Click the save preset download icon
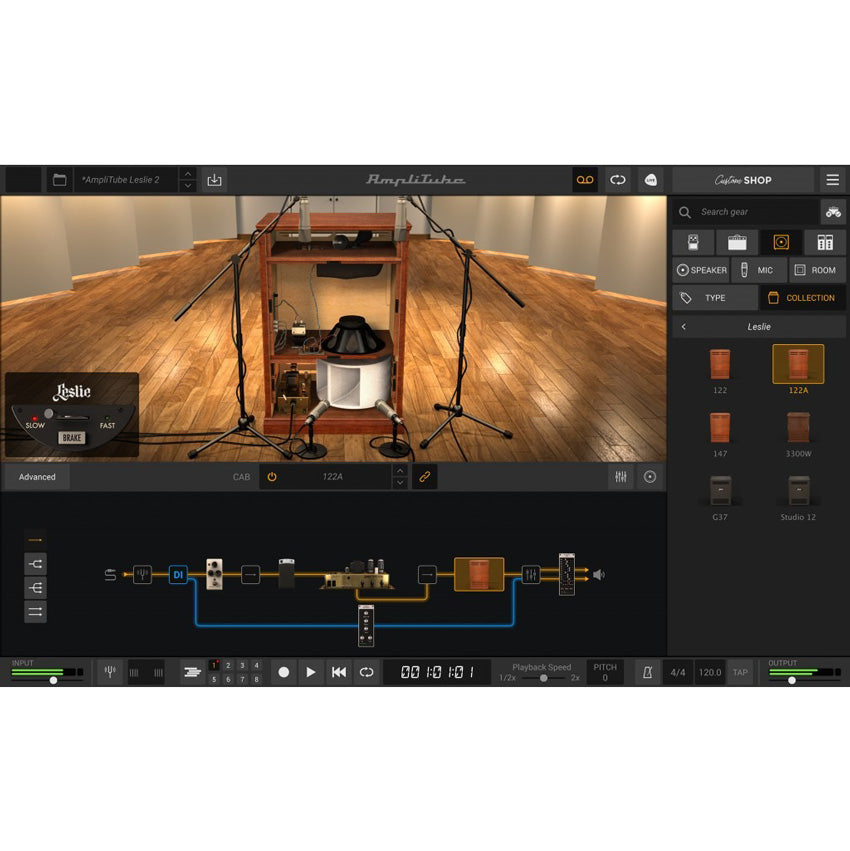Viewport: 850px width, 851px height. pyautogui.click(x=214, y=180)
